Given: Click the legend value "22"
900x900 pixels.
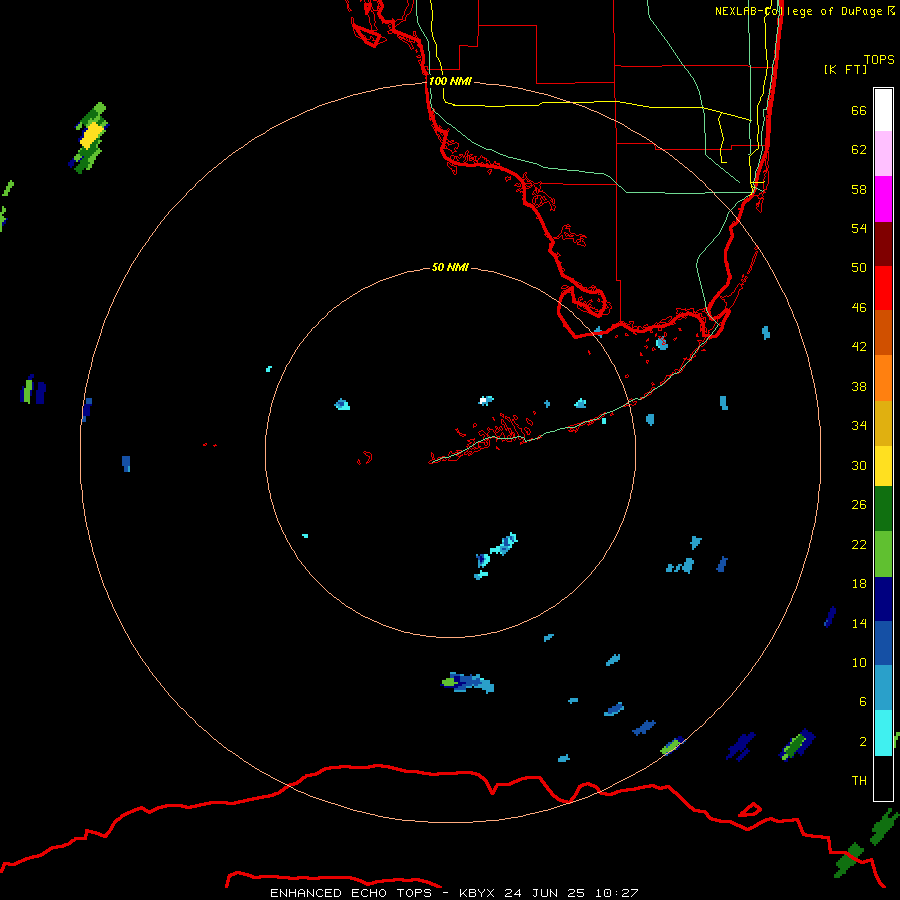Looking at the screenshot, I should point(859,544).
